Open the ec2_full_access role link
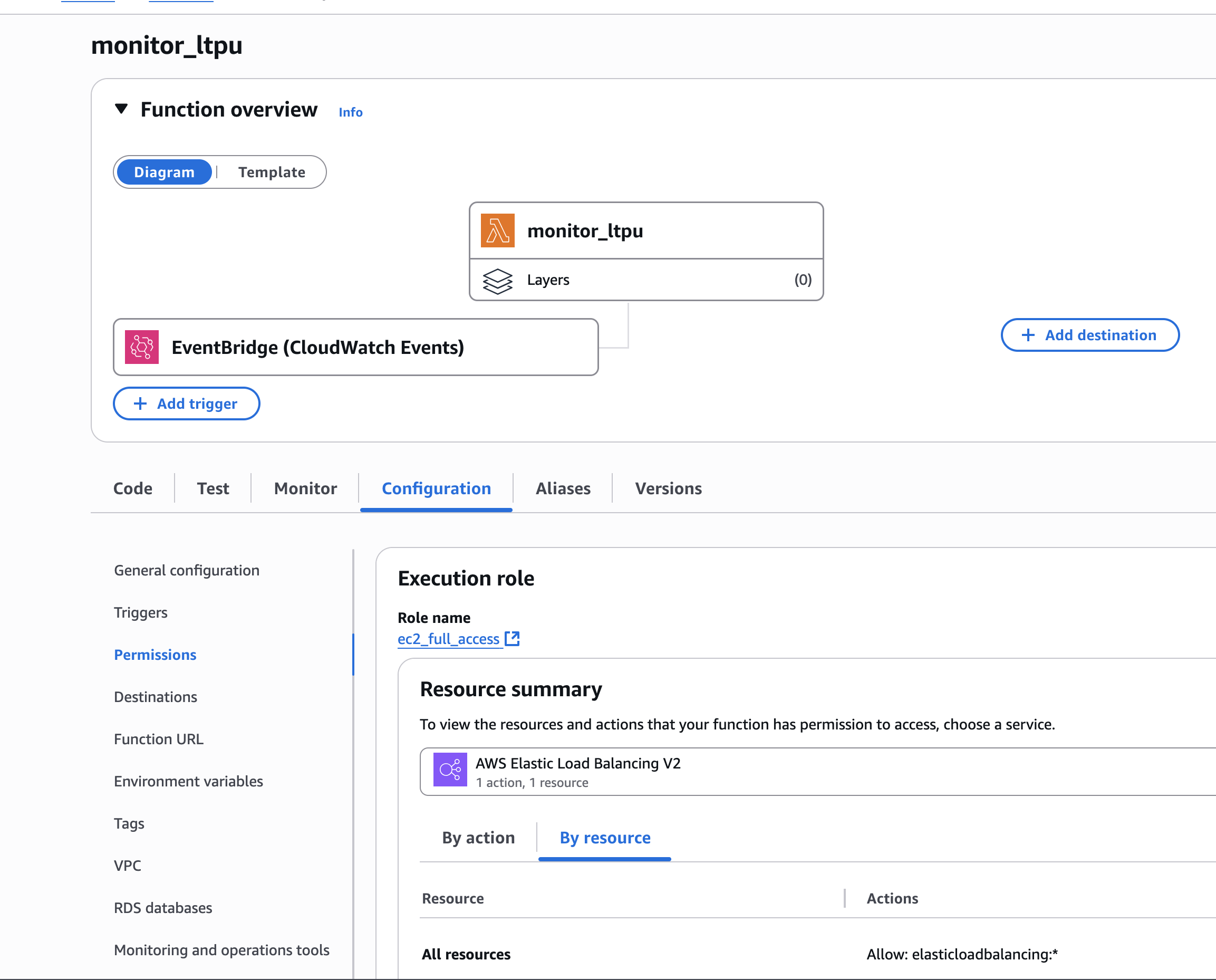This screenshot has width=1216, height=980. tap(449, 639)
